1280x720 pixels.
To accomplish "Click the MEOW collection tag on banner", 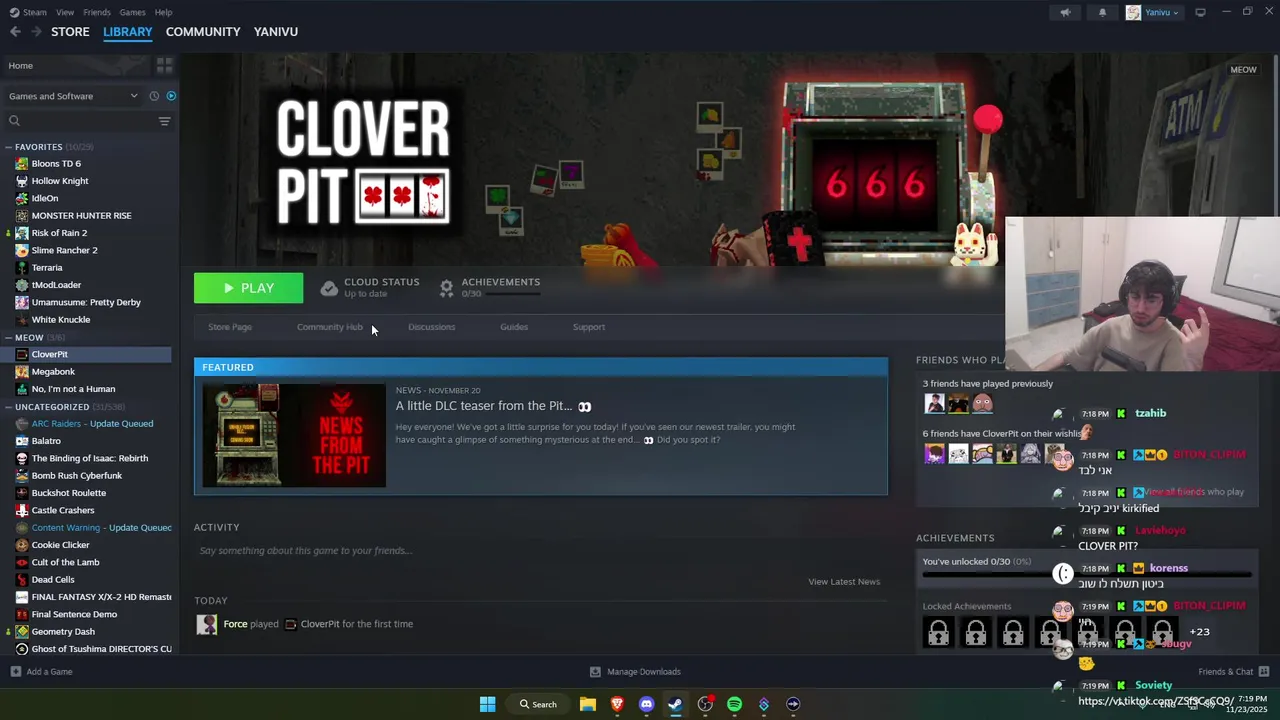I will coord(1243,70).
